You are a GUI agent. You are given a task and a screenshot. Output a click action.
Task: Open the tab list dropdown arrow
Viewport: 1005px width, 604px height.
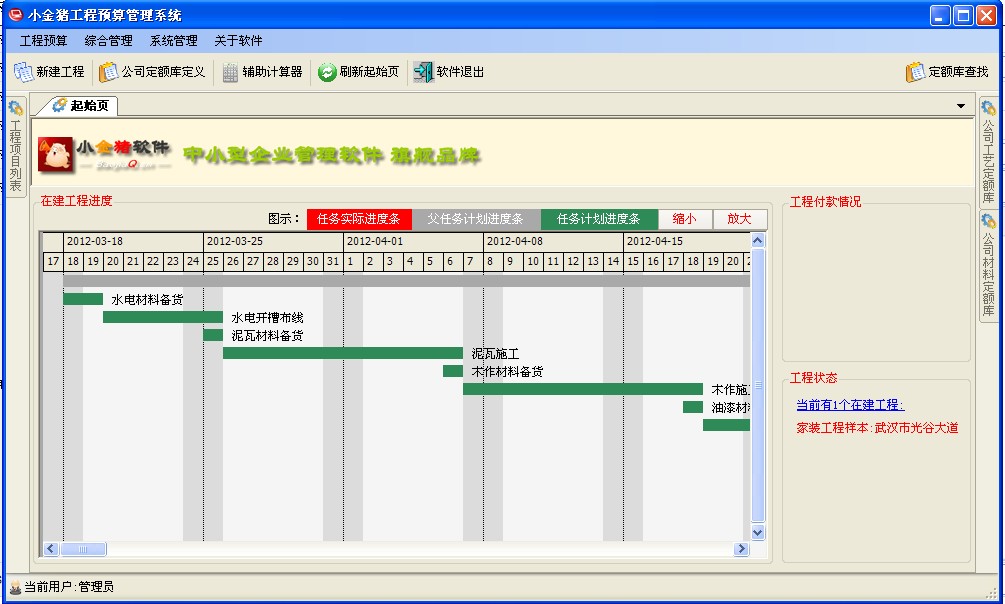click(961, 106)
